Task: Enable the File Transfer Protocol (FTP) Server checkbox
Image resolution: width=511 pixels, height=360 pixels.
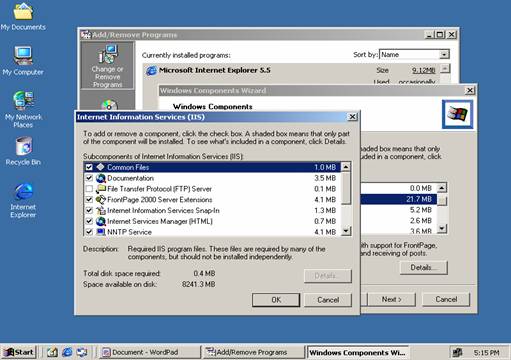Action: pos(89,189)
